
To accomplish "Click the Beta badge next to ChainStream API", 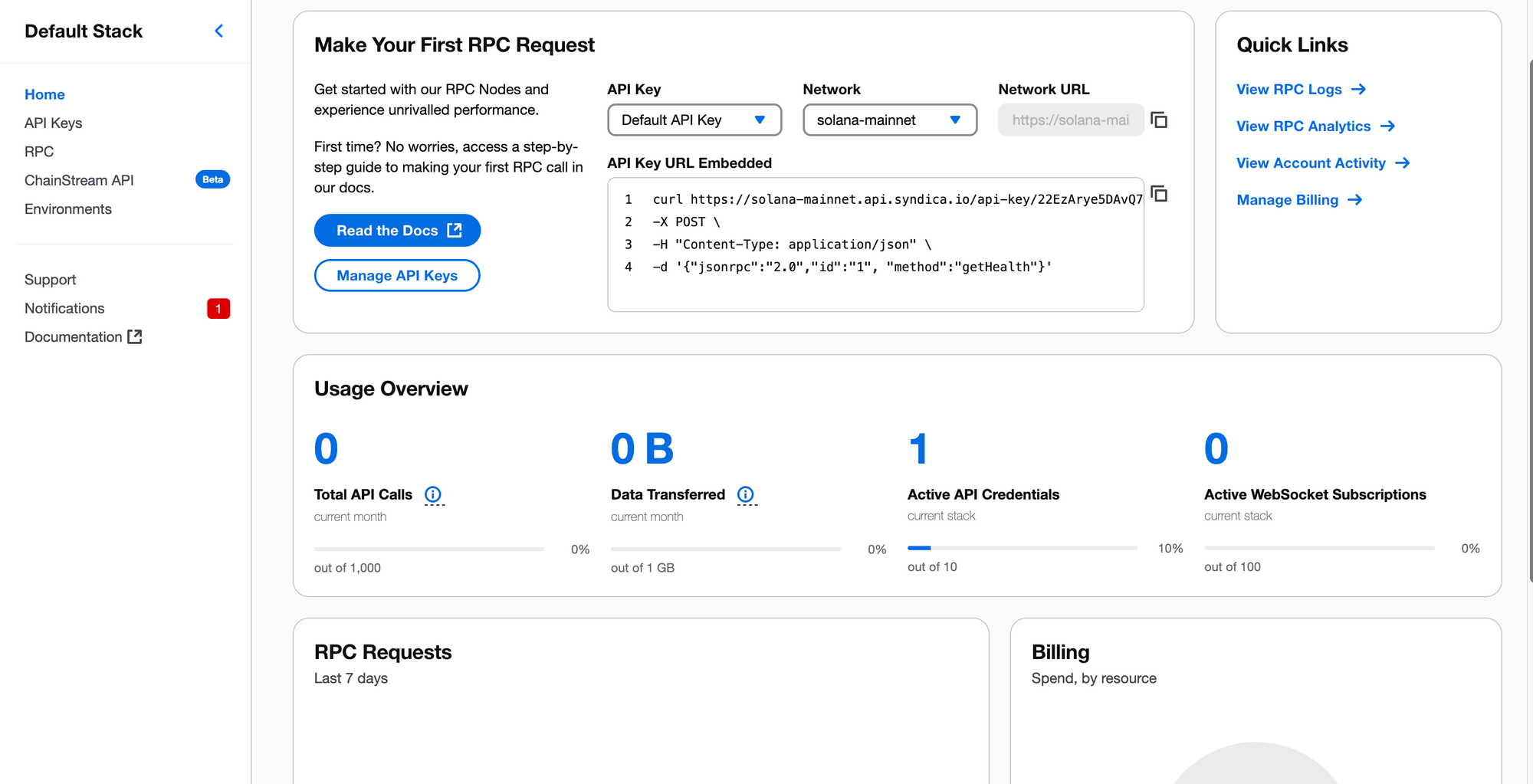I will pos(212,179).
